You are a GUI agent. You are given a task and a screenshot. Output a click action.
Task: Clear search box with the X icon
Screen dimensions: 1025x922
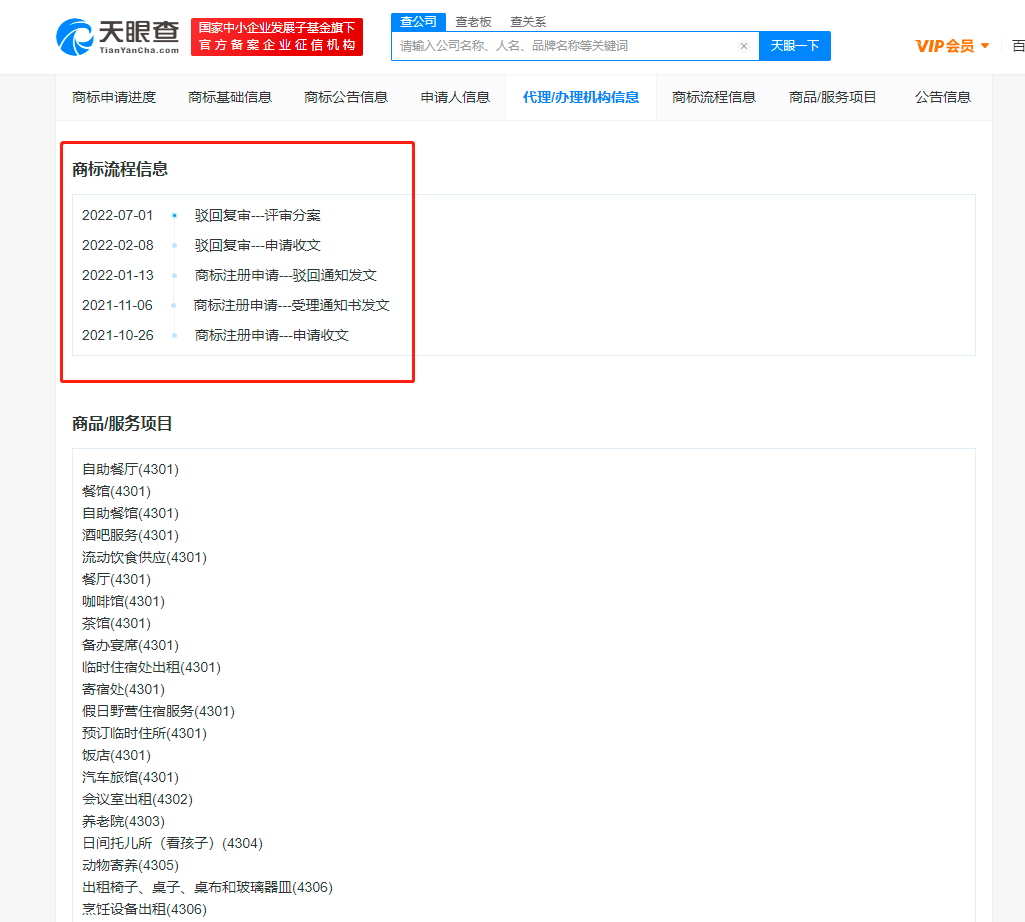coord(744,46)
